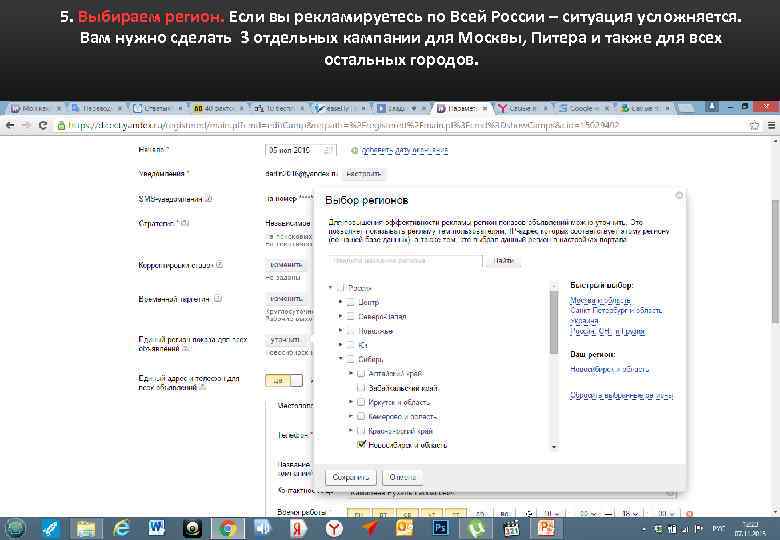
Task: Check the Центр region checkbox
Action: pyautogui.click(x=351, y=302)
